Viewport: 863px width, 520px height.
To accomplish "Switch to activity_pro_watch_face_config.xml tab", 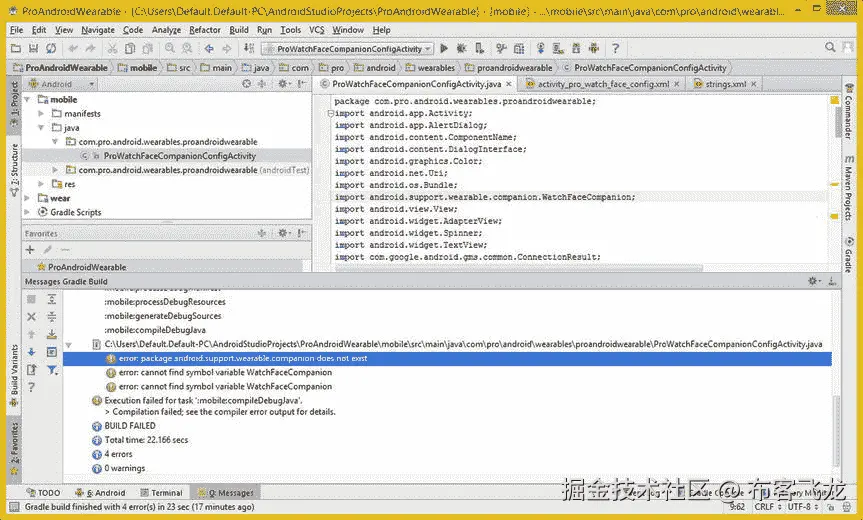I will click(603, 84).
